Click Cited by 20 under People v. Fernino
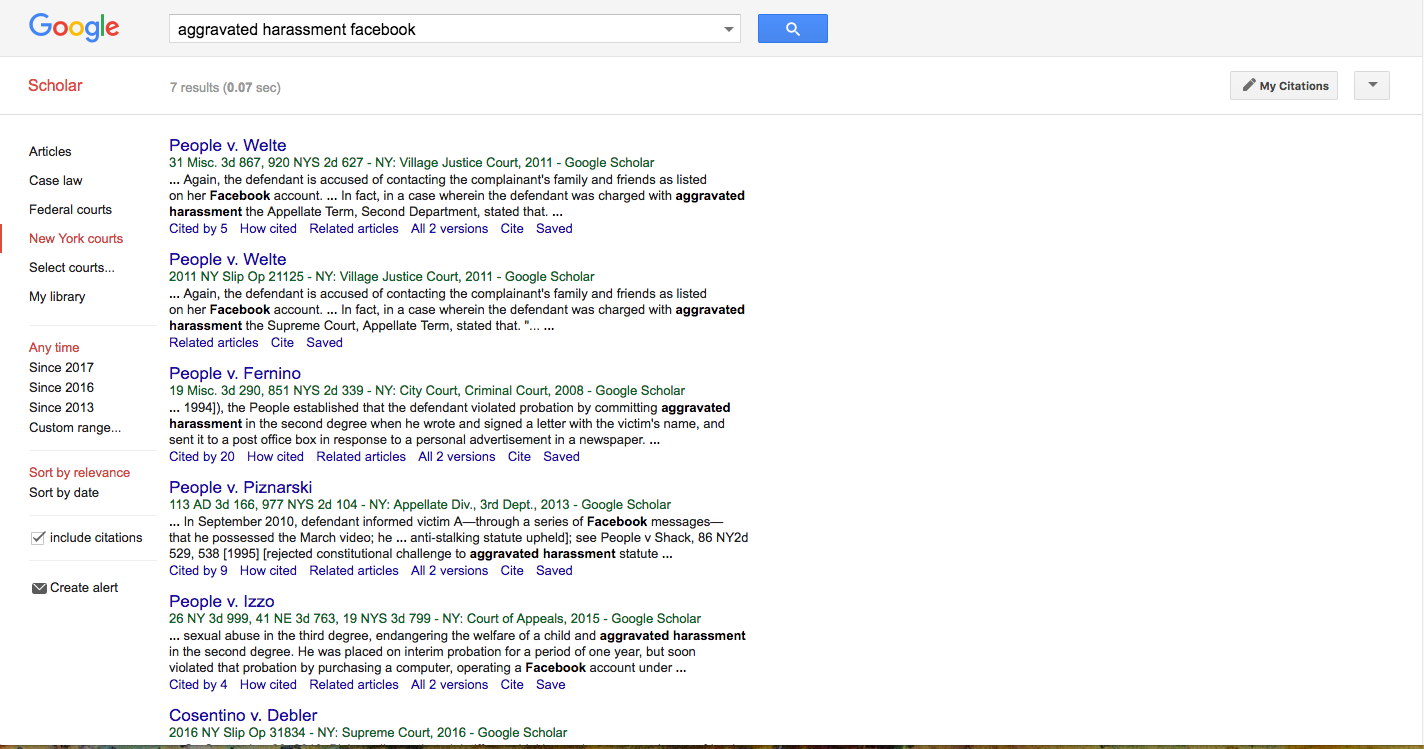The height and width of the screenshot is (749, 1424). click(201, 456)
